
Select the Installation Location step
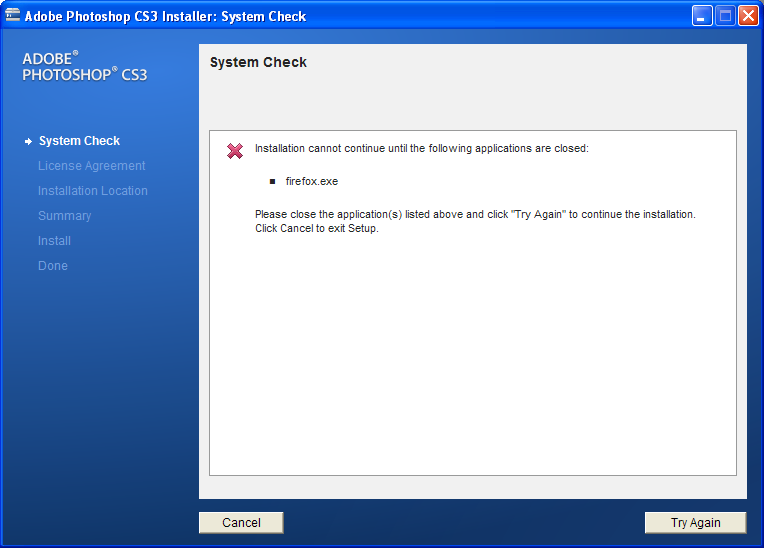point(93,191)
